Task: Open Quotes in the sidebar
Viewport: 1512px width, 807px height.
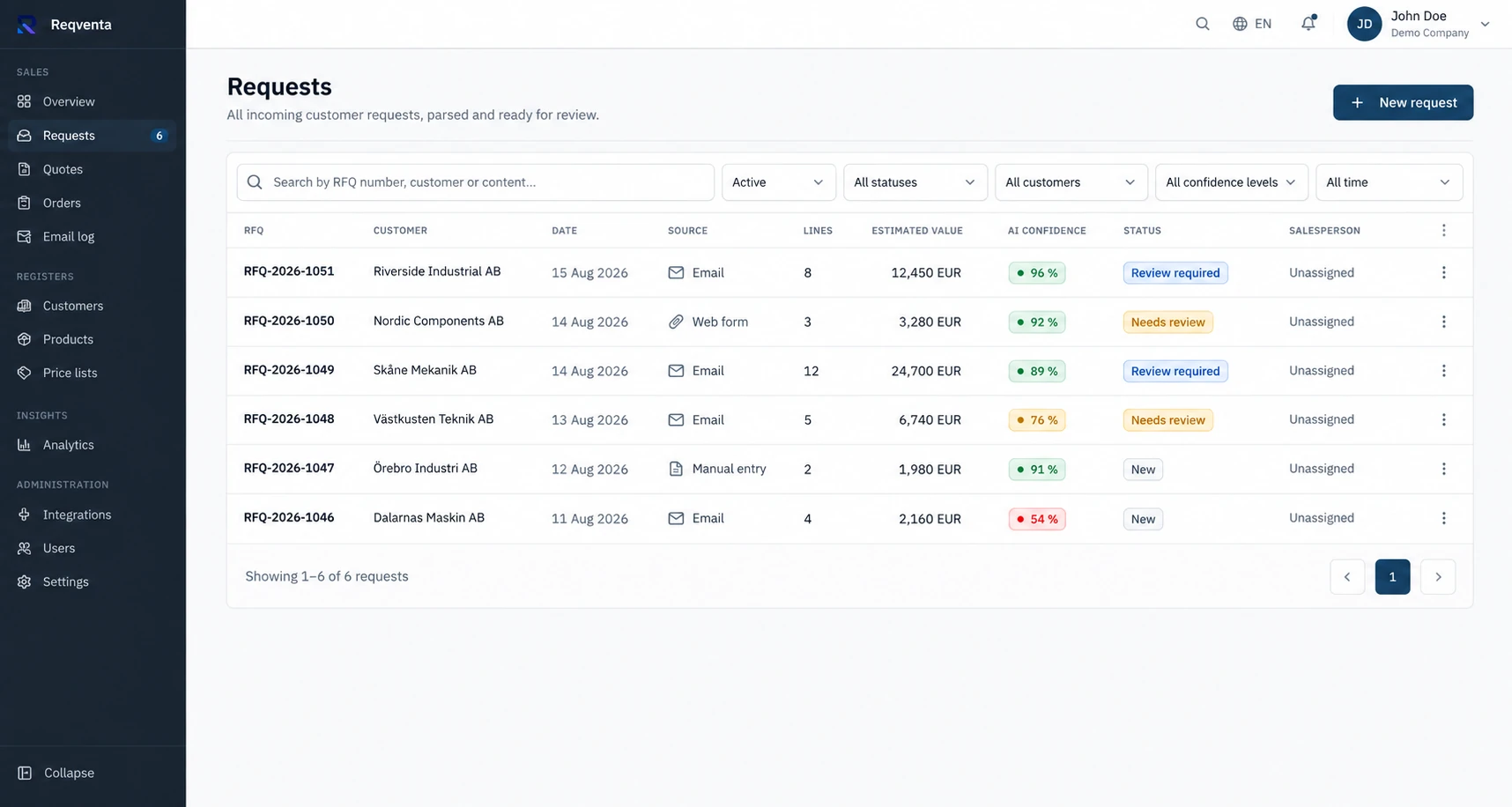Action: [x=92, y=169]
